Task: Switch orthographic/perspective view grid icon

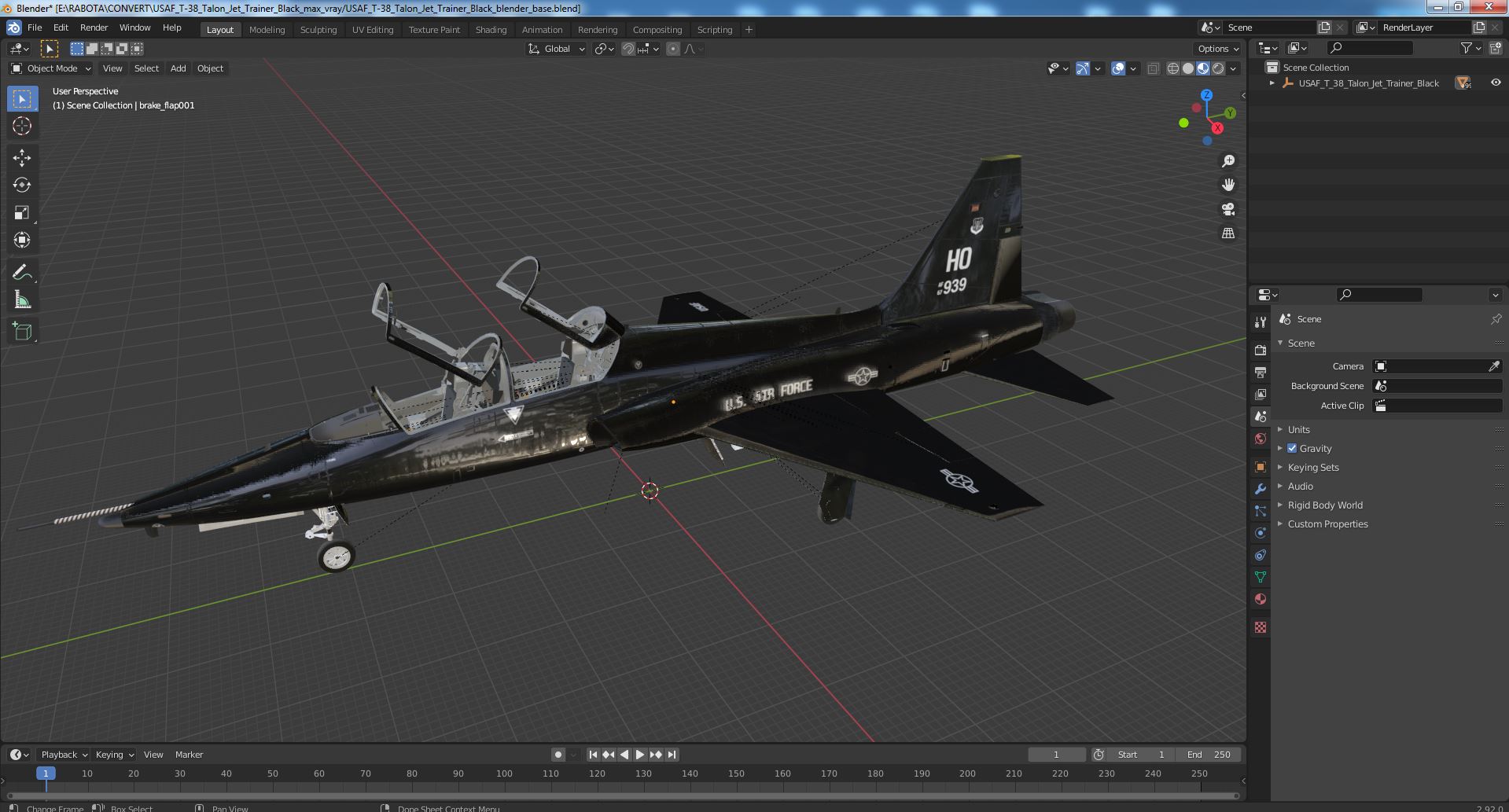Action: 1227,233
